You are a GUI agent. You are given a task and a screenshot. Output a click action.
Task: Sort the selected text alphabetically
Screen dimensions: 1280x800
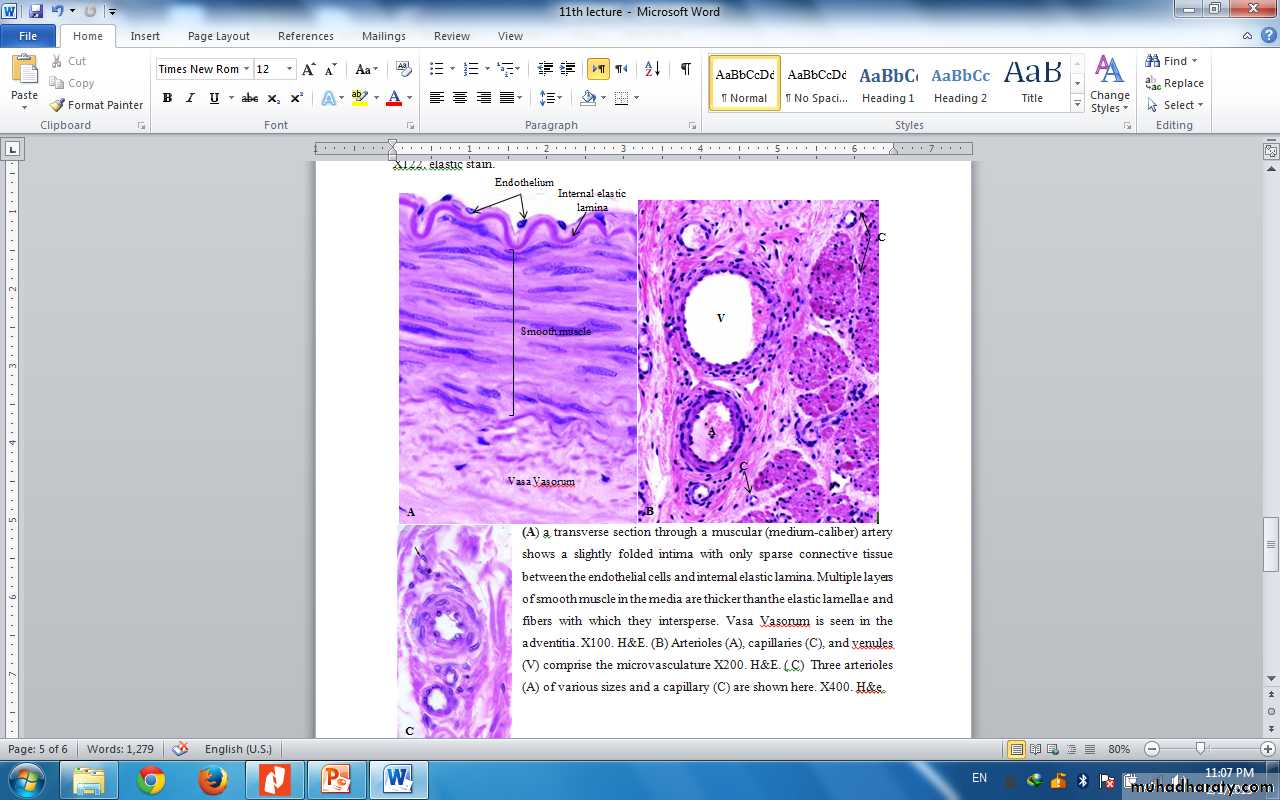point(652,69)
